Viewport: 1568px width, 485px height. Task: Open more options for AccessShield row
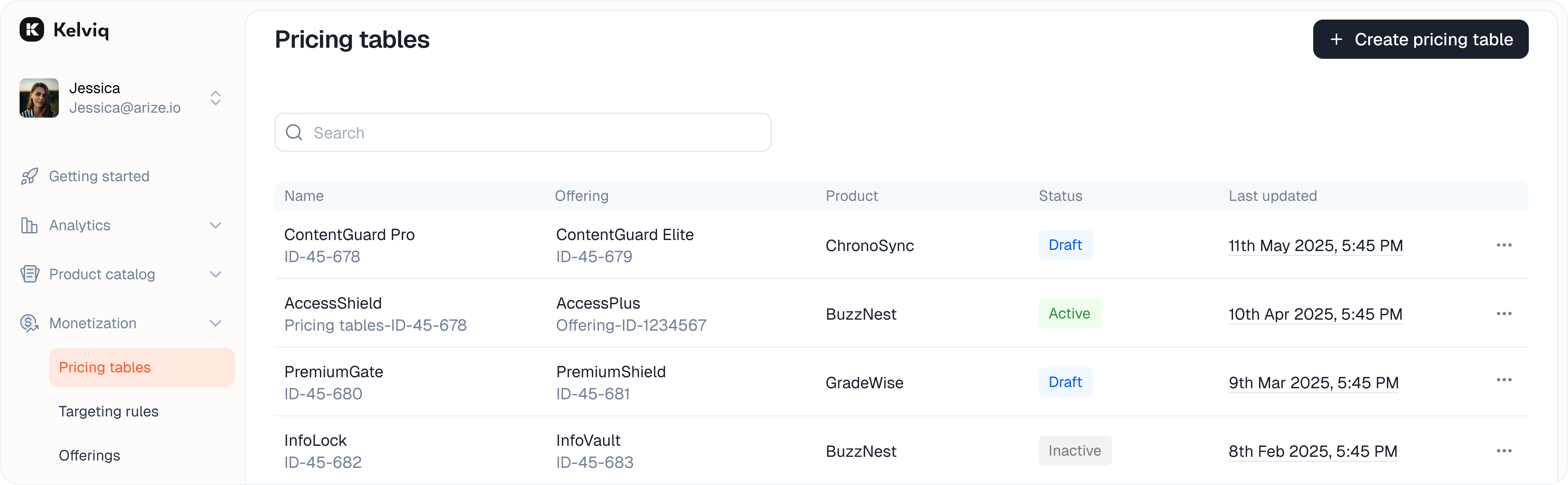pyautogui.click(x=1503, y=314)
